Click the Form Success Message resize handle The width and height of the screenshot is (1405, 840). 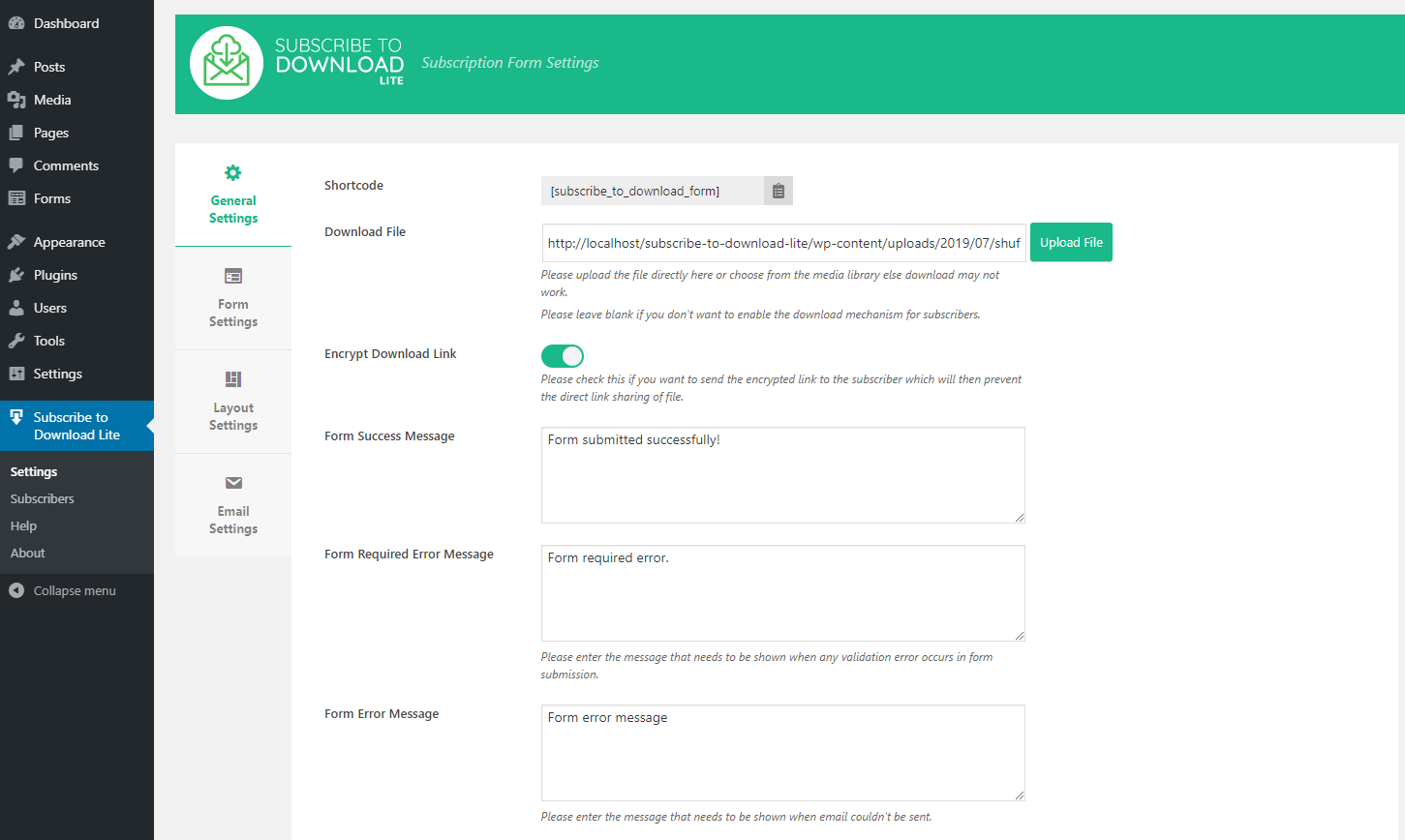click(1020, 518)
